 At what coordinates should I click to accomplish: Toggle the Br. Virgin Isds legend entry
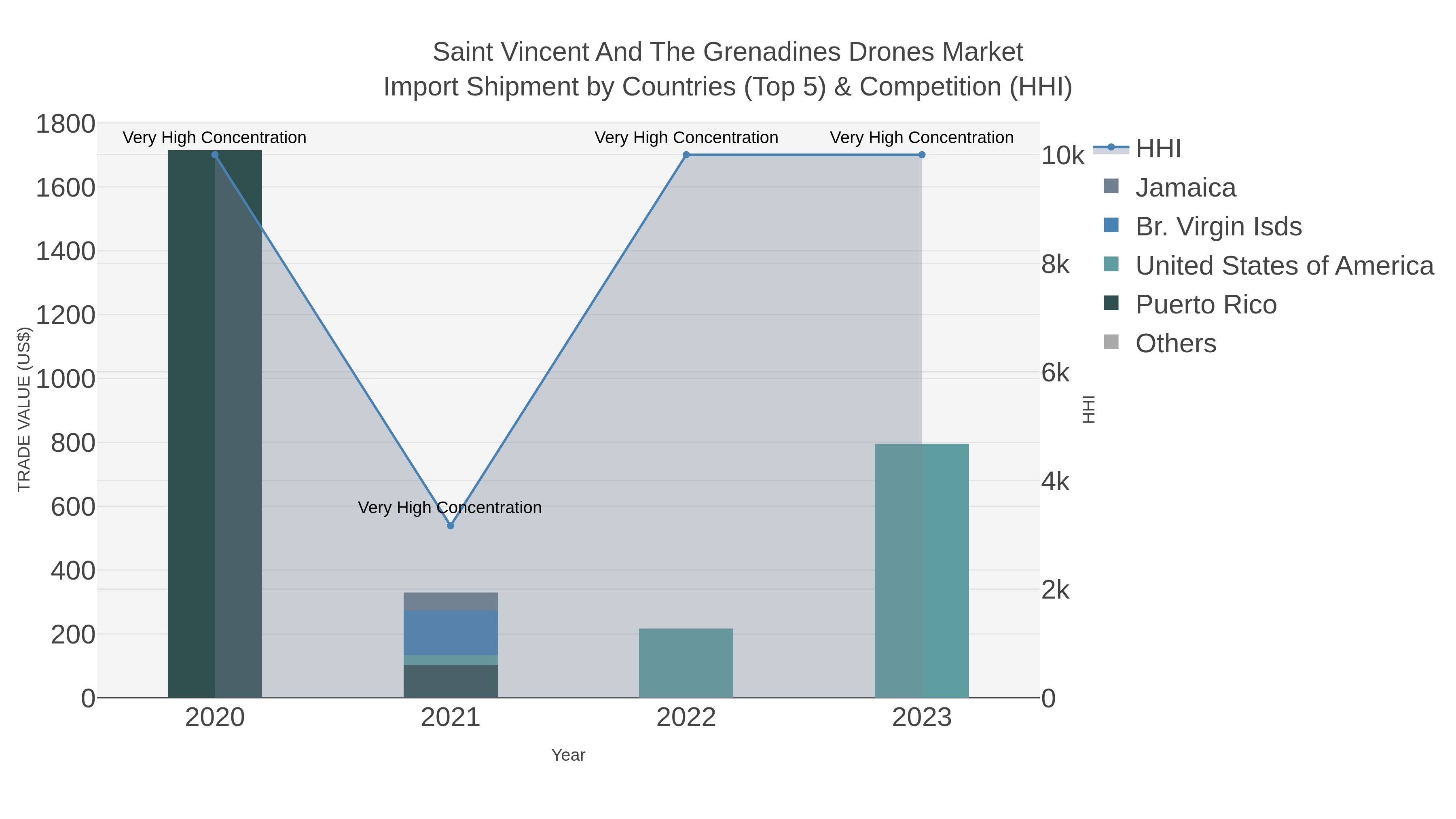pyautogui.click(x=1202, y=226)
